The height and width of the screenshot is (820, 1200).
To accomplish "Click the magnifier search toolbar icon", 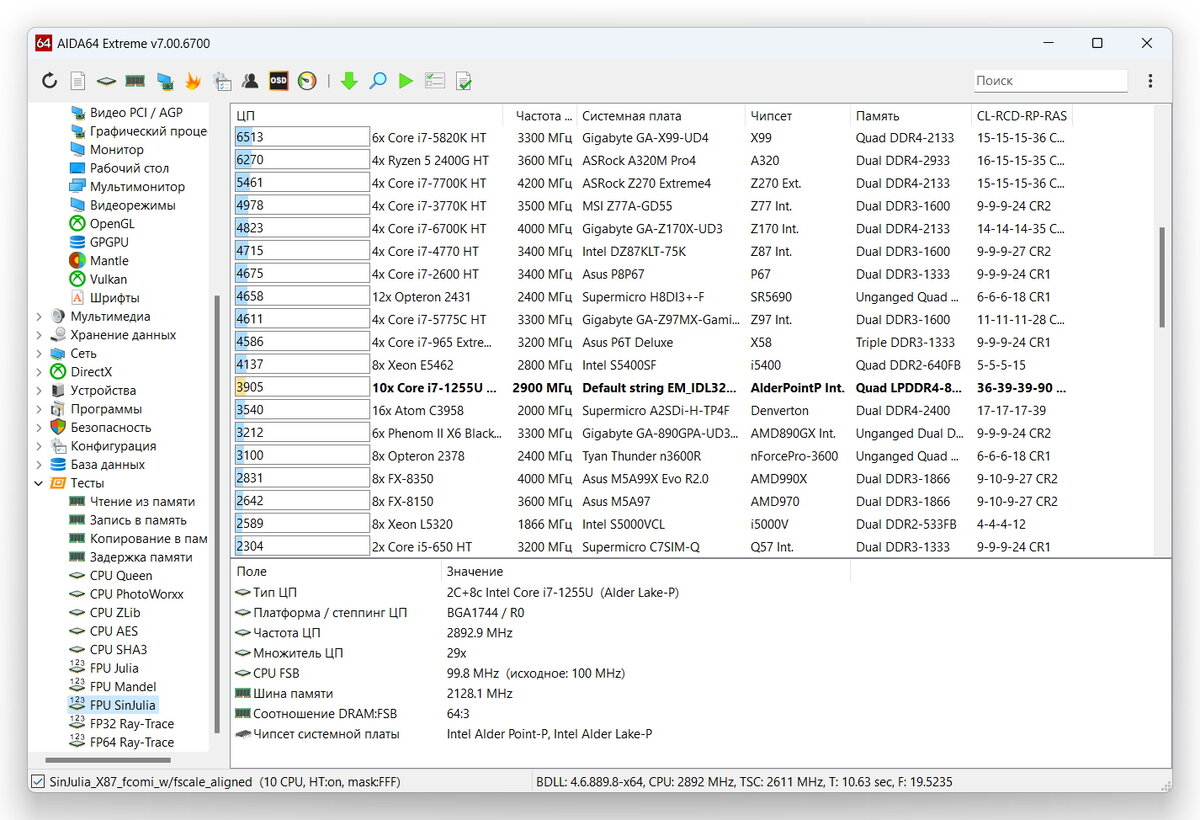I will 378,81.
